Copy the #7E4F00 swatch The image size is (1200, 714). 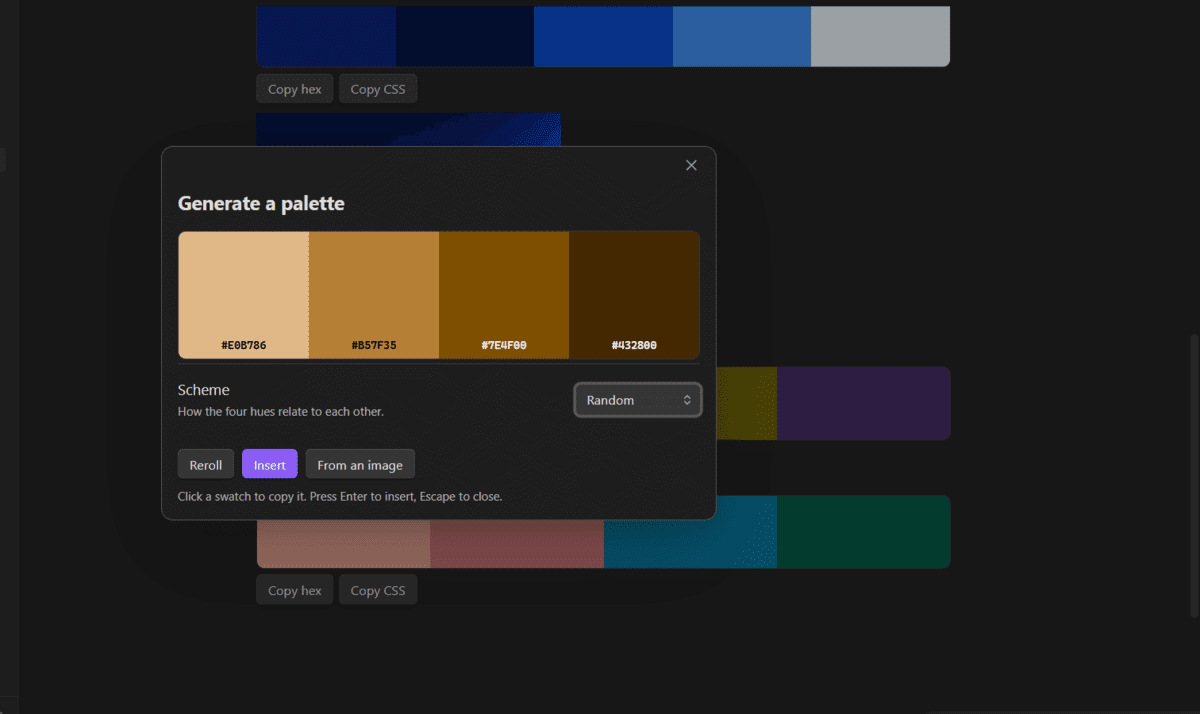pos(504,295)
